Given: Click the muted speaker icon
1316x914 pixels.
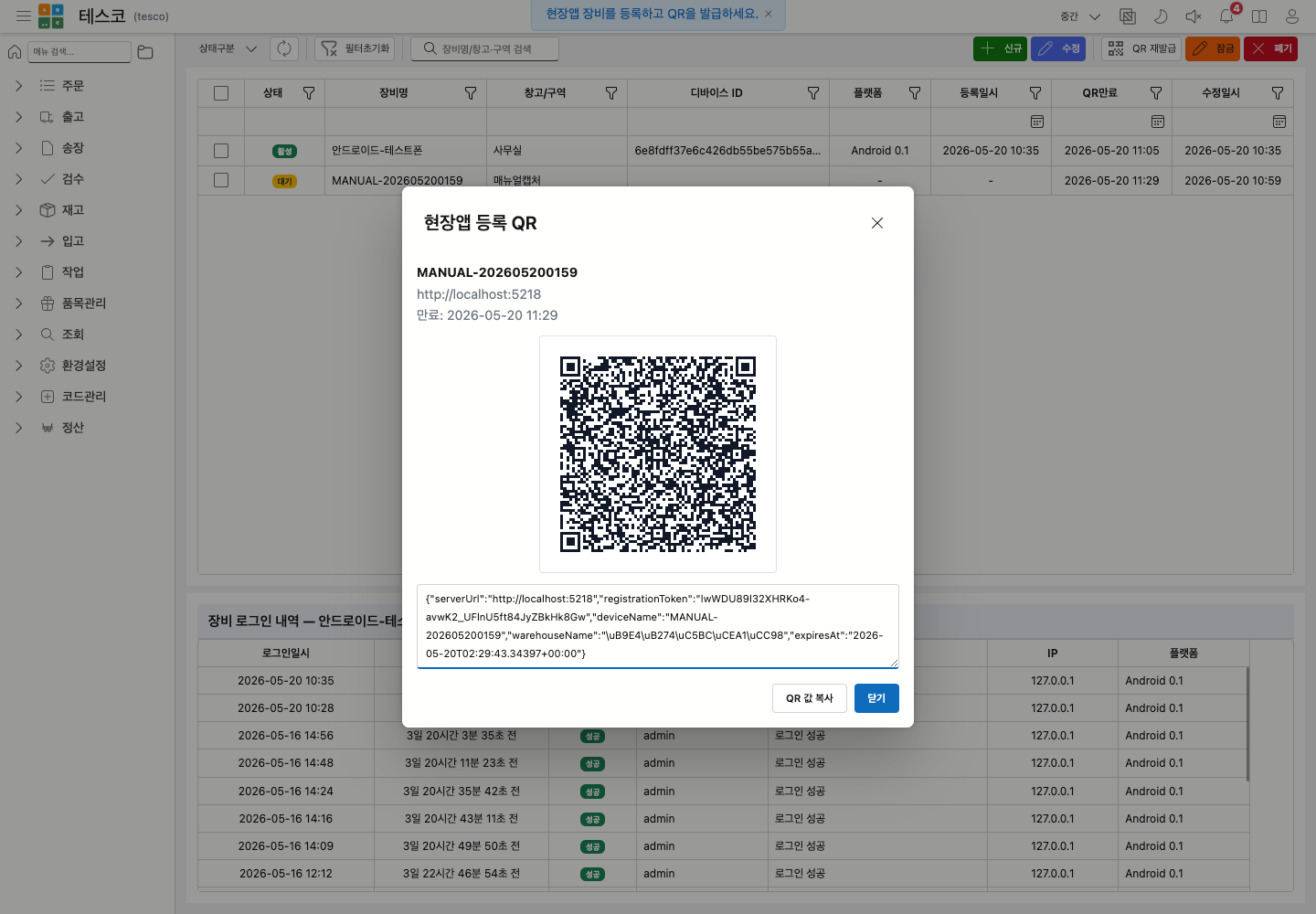Looking at the screenshot, I should (x=1194, y=16).
